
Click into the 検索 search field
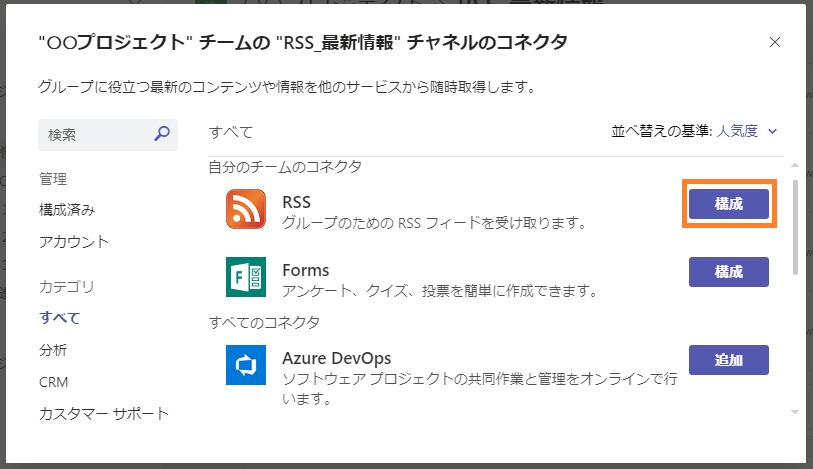[x=108, y=135]
